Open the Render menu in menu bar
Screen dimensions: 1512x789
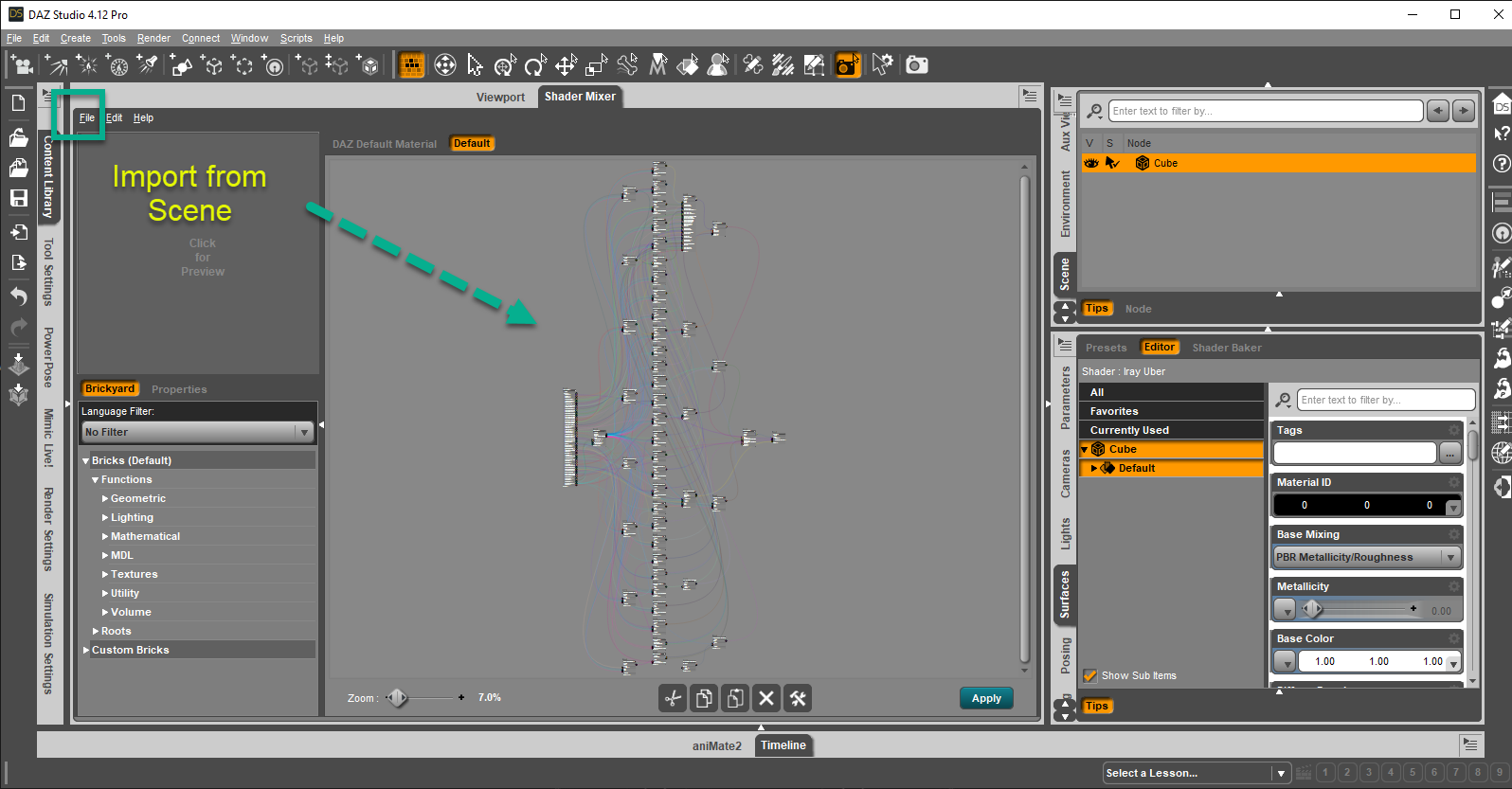tap(153, 38)
